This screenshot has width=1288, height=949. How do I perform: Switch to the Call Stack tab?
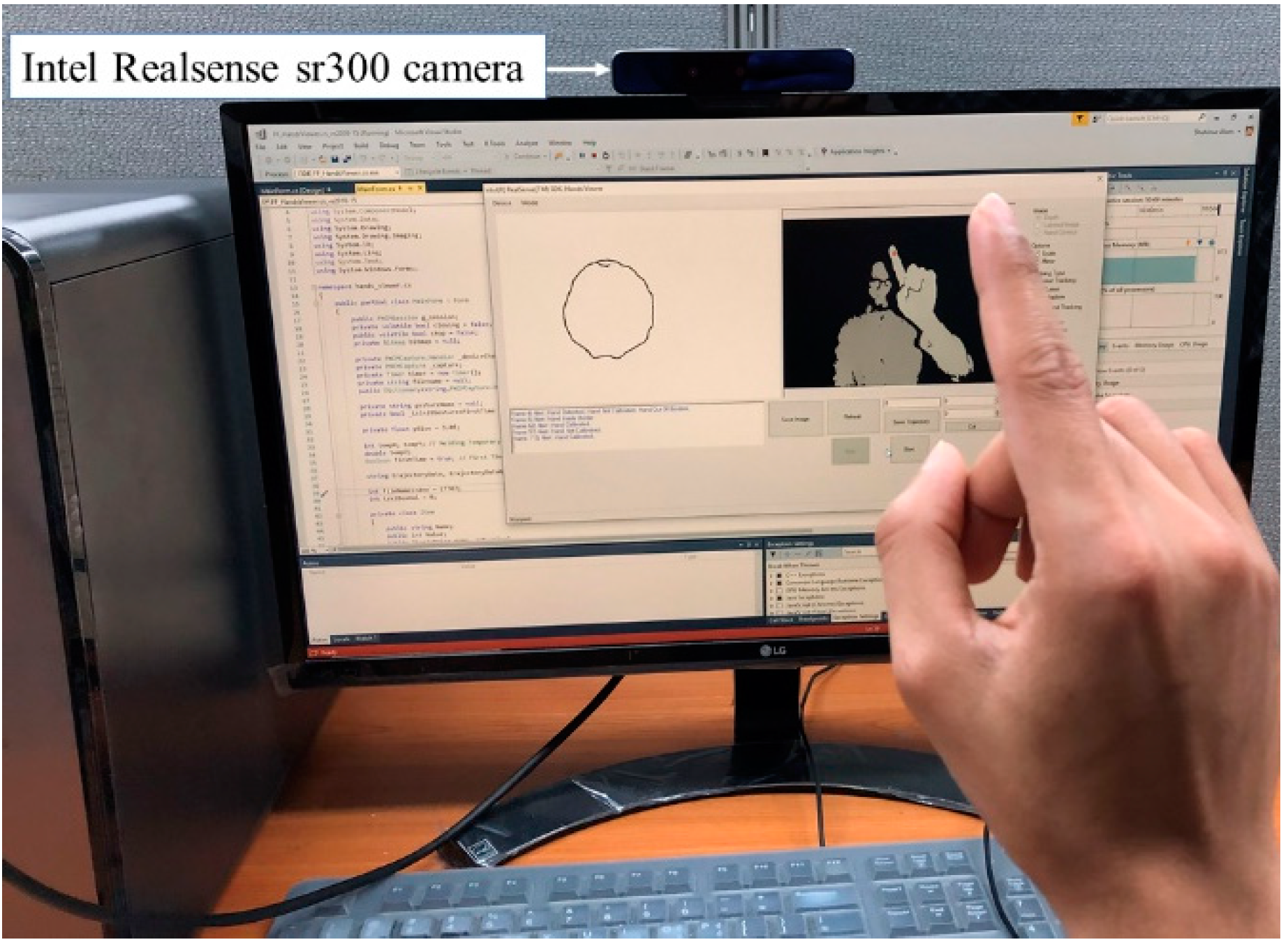click(x=780, y=620)
